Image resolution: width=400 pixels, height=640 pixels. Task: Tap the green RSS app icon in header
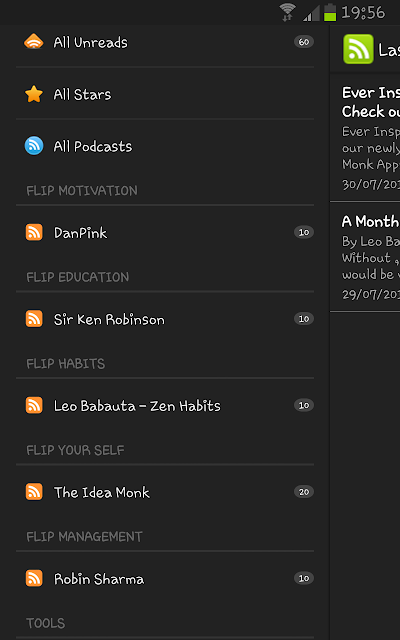358,49
